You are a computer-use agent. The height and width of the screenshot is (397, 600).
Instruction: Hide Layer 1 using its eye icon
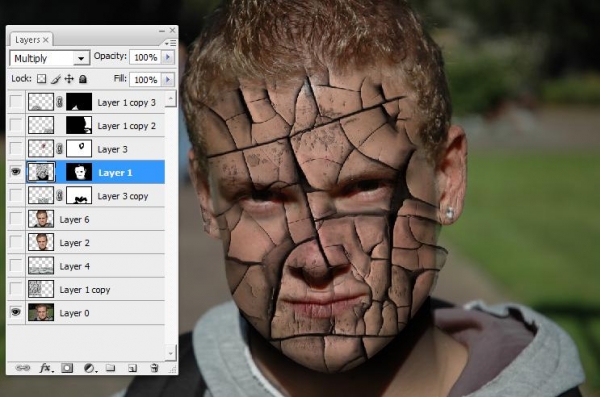[x=16, y=172]
